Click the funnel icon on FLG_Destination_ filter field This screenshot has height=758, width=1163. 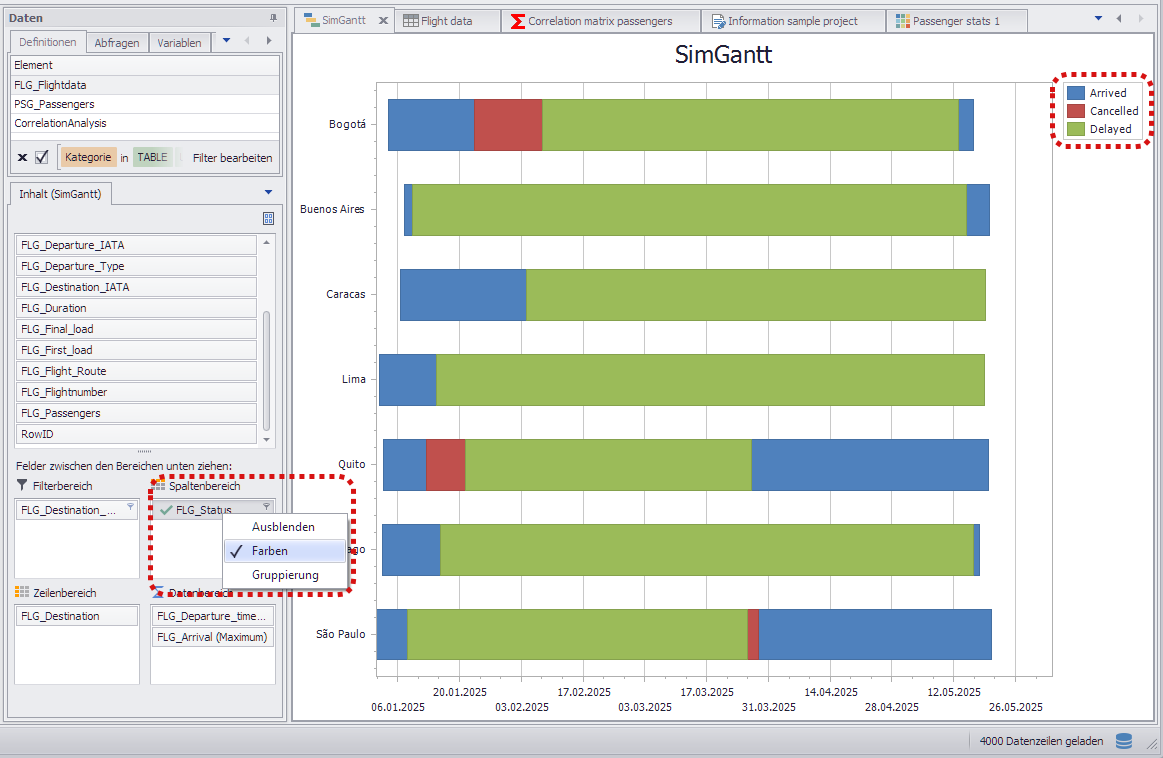coord(130,508)
